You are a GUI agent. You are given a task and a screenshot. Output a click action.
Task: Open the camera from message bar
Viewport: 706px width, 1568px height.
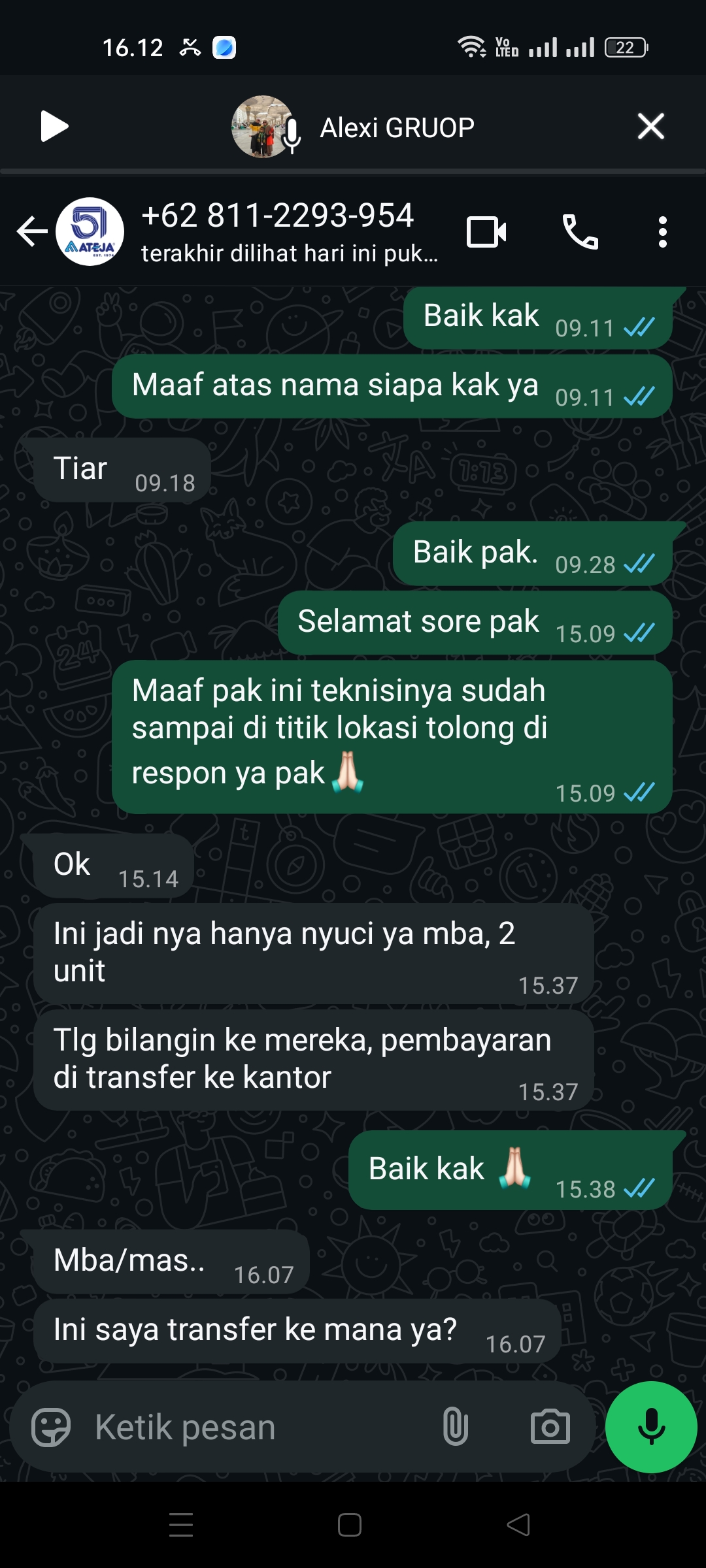point(550,1427)
